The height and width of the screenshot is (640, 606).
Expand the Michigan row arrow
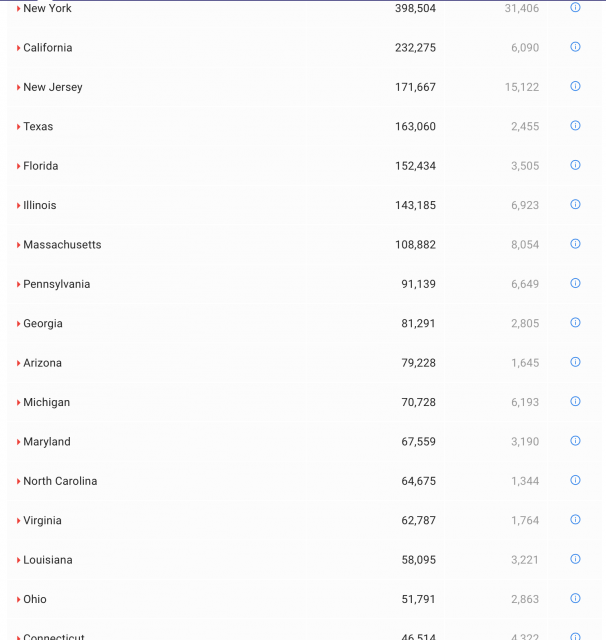[x=18, y=403]
